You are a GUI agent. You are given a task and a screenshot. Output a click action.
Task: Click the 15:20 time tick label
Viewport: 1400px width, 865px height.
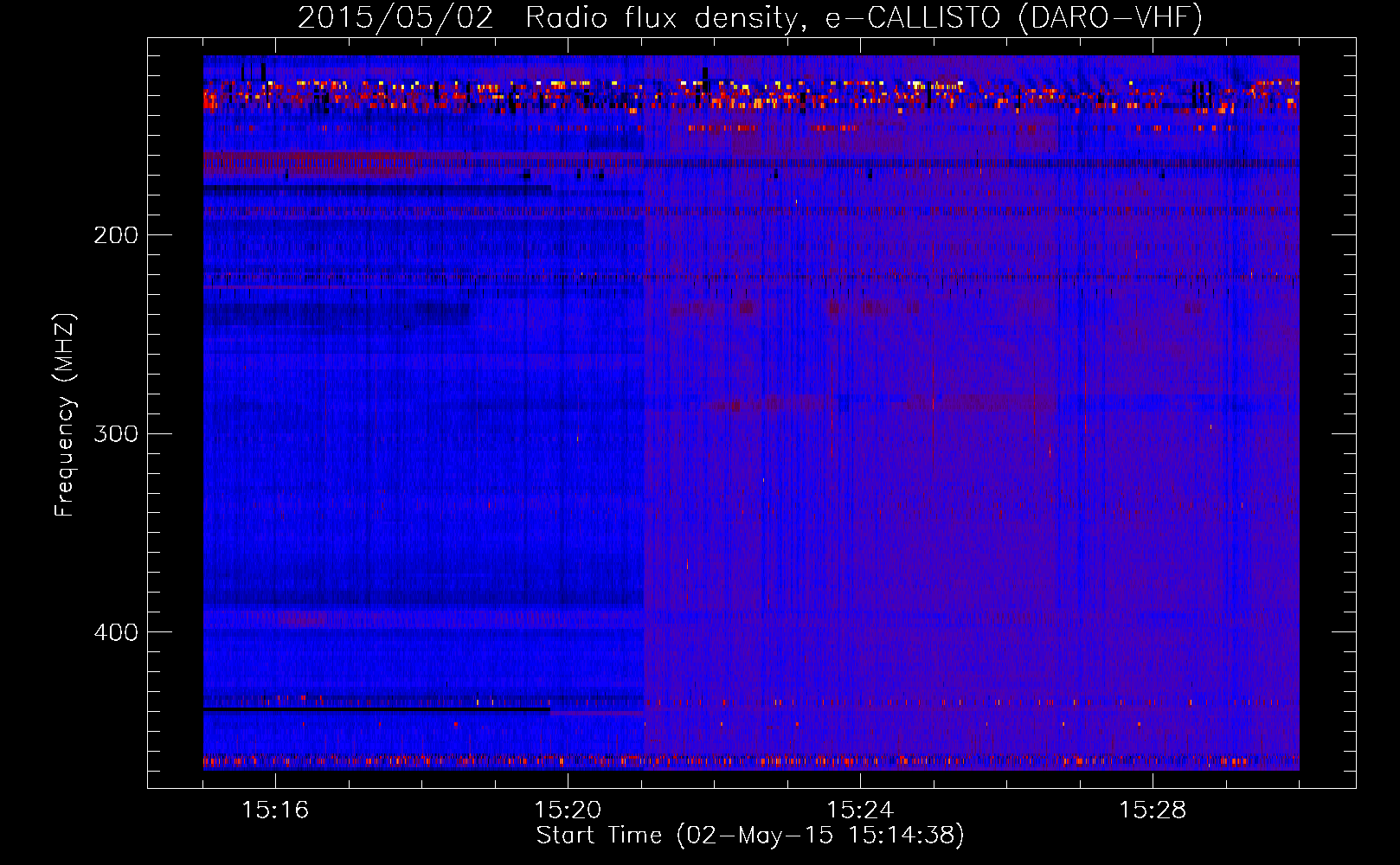[568, 810]
